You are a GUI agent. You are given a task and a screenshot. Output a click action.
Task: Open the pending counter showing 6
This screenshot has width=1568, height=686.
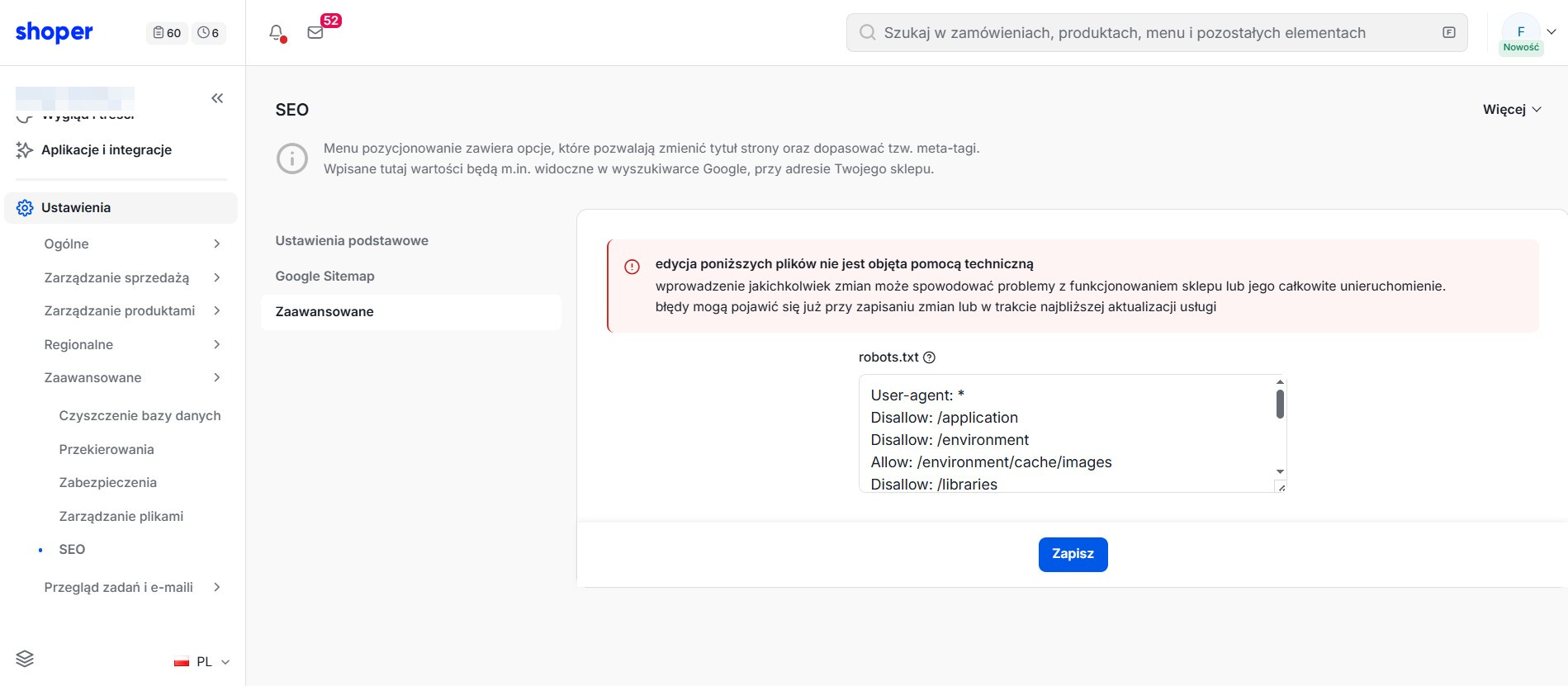pyautogui.click(x=208, y=33)
